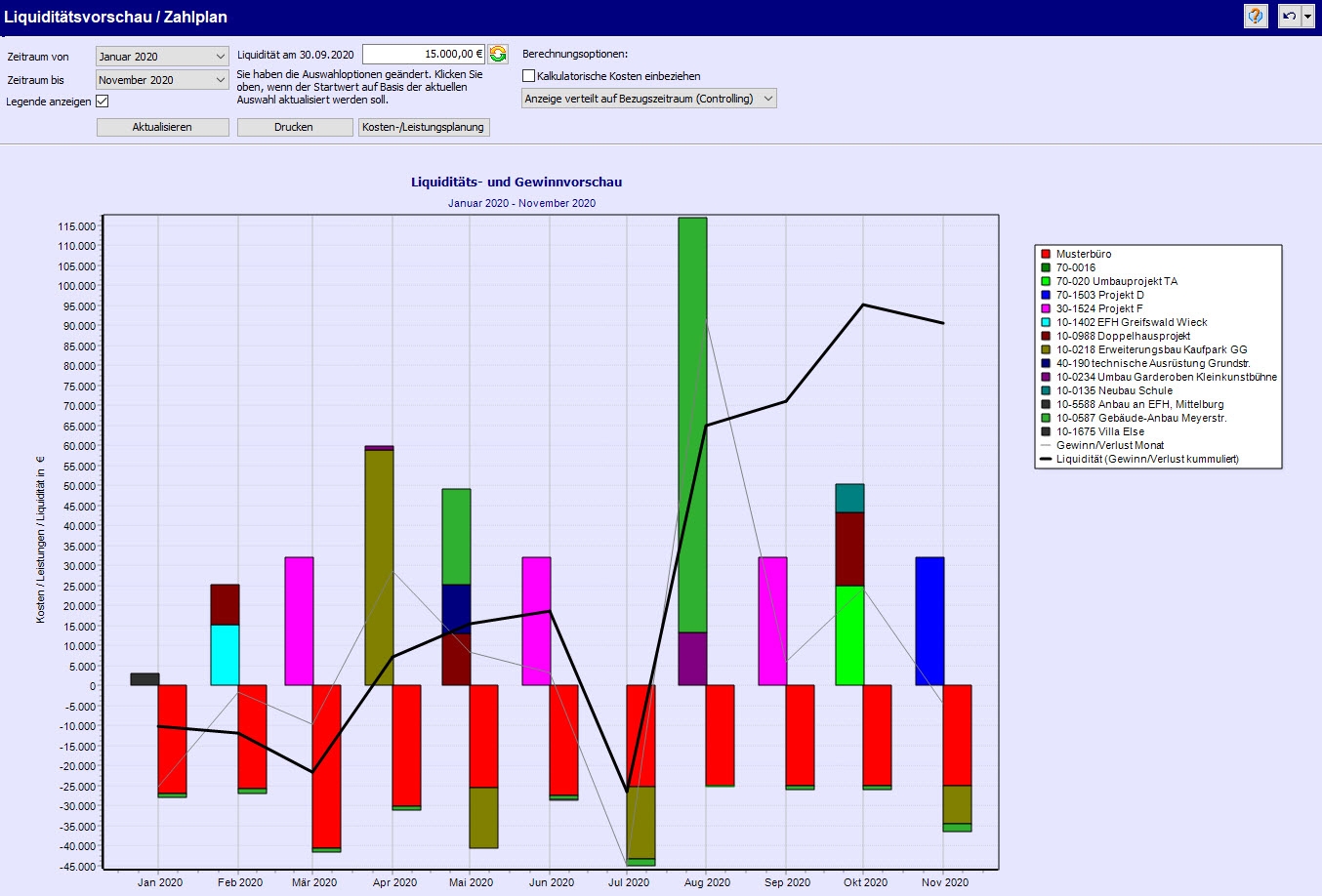Screen dimensions: 1322x896
Task: Click the 'Berechnungsoptionen:' label
Action: click(575, 55)
